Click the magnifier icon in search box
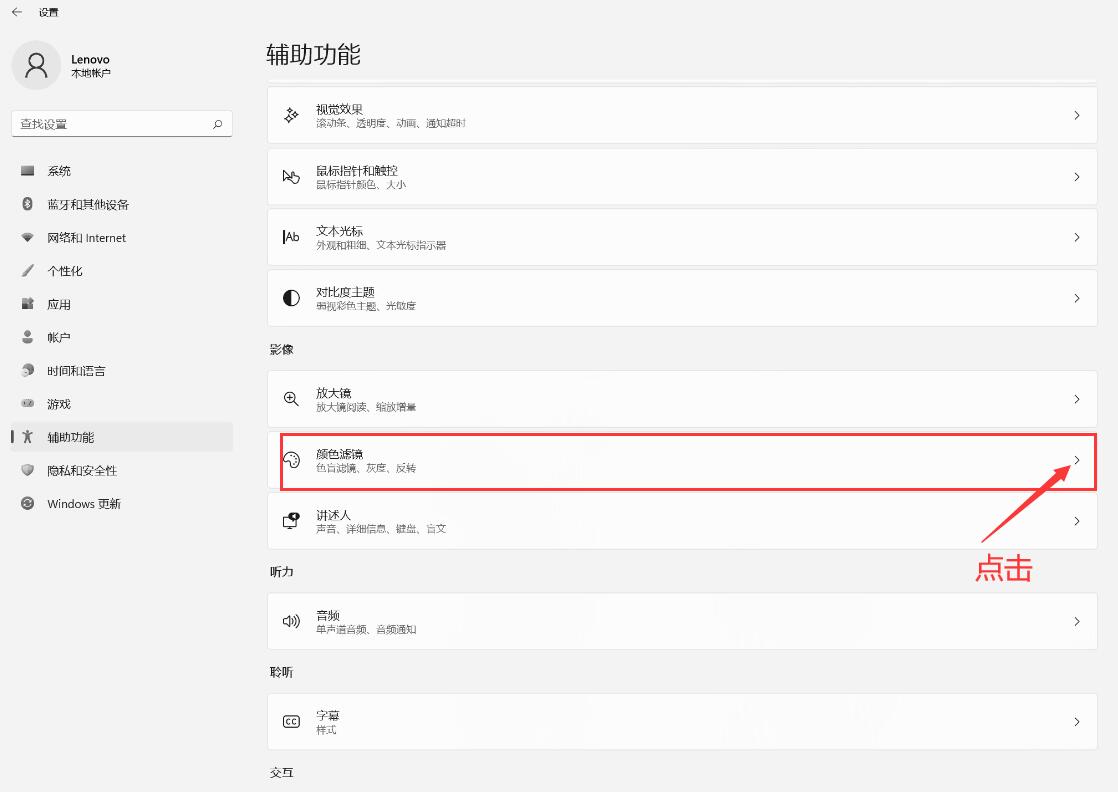The image size is (1118, 792). 217,124
